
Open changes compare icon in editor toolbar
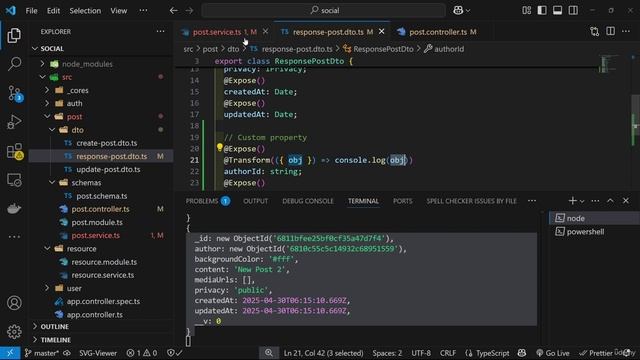click(x=594, y=31)
